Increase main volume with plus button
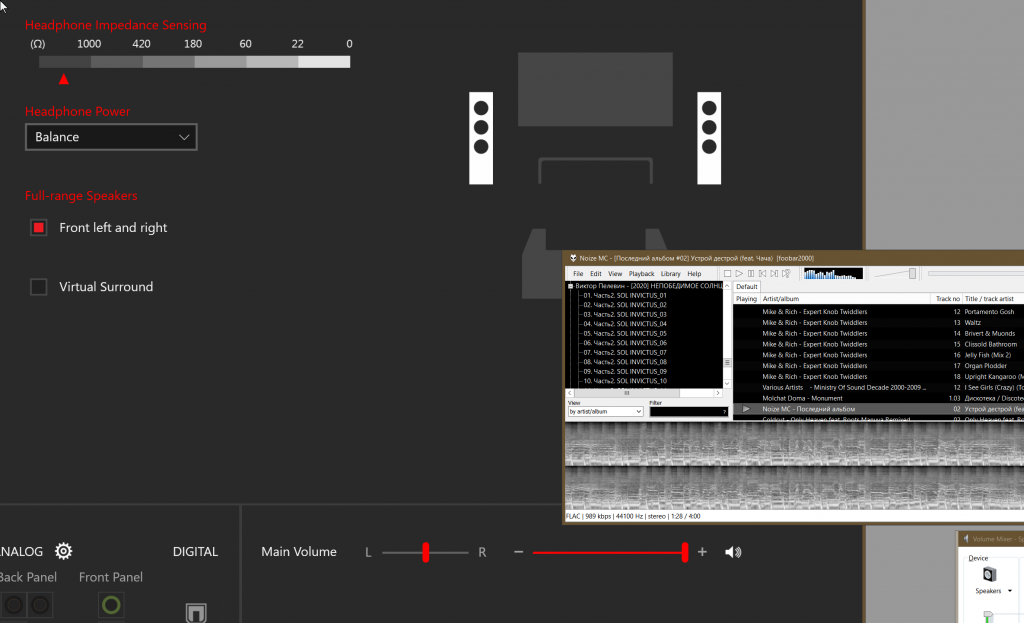 702,552
